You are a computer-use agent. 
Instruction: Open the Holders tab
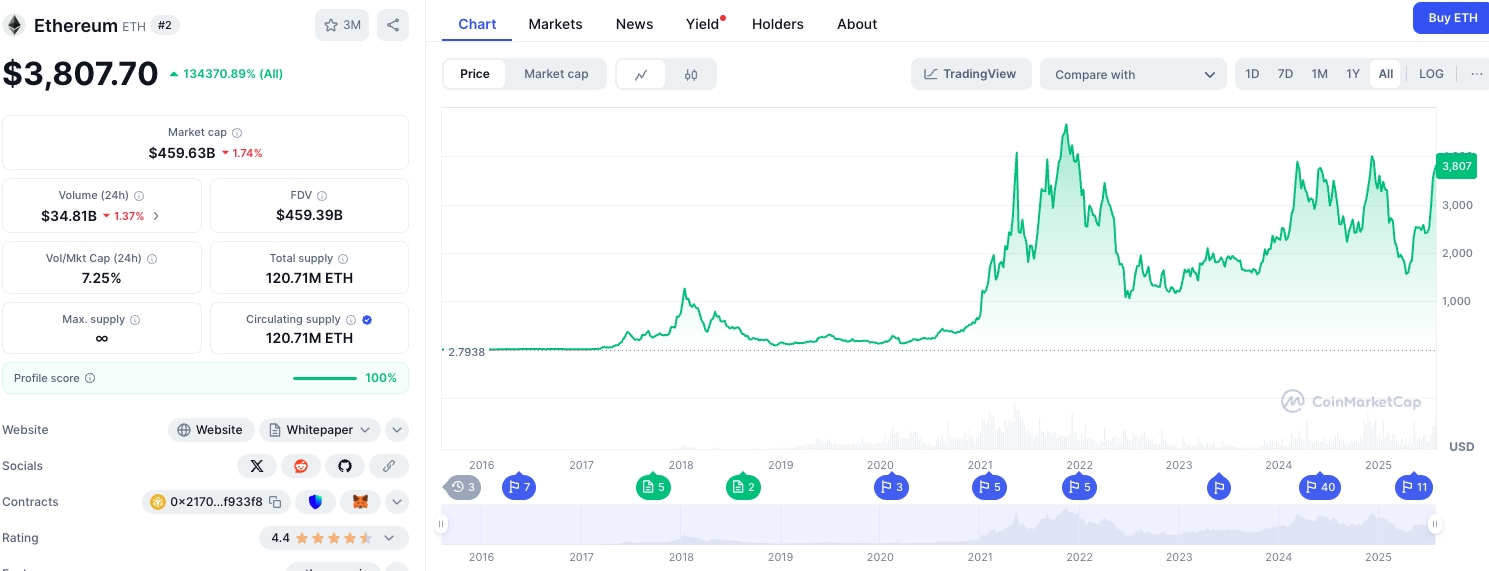pos(777,24)
